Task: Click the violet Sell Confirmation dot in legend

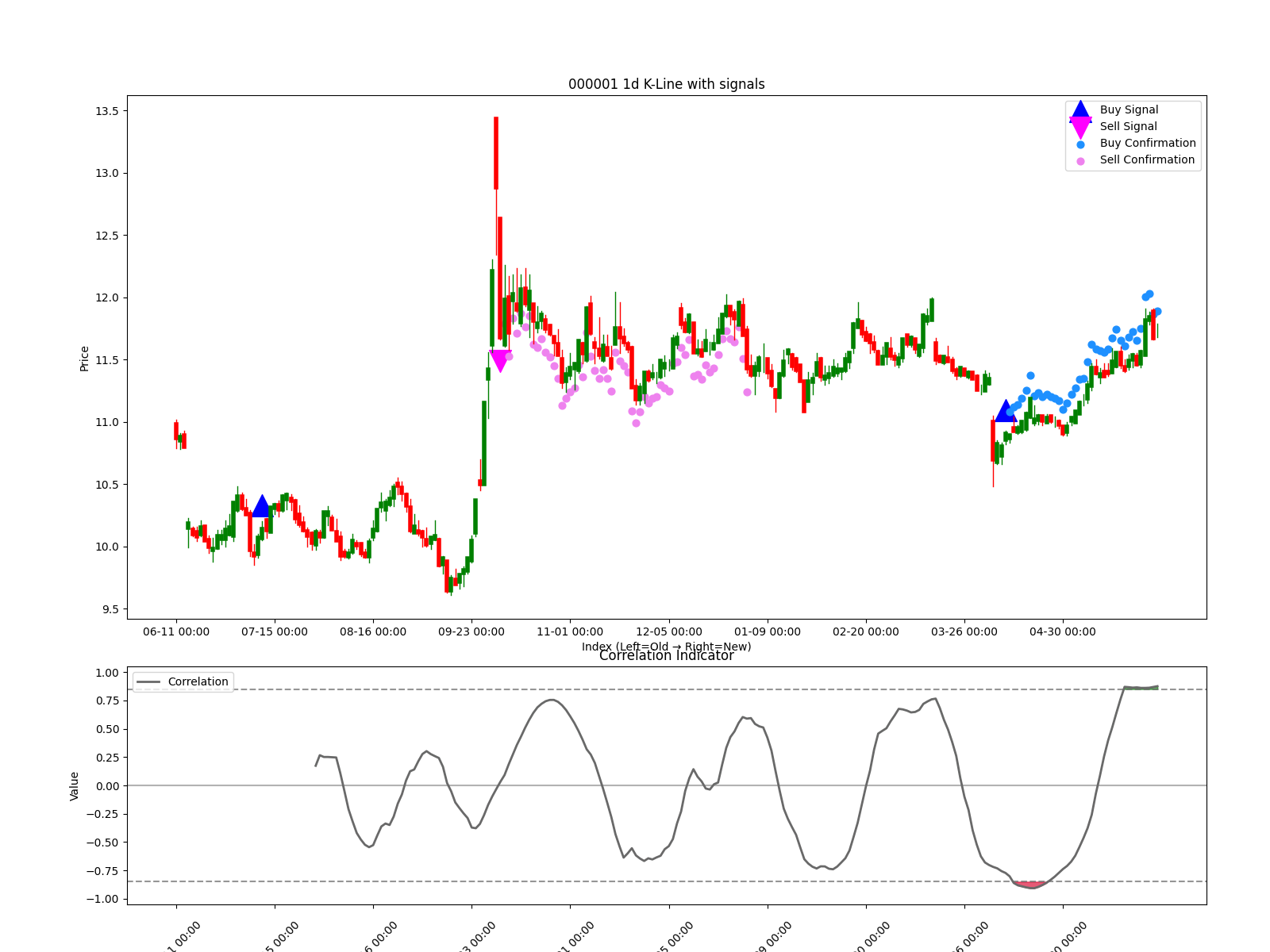Action: point(1080,161)
